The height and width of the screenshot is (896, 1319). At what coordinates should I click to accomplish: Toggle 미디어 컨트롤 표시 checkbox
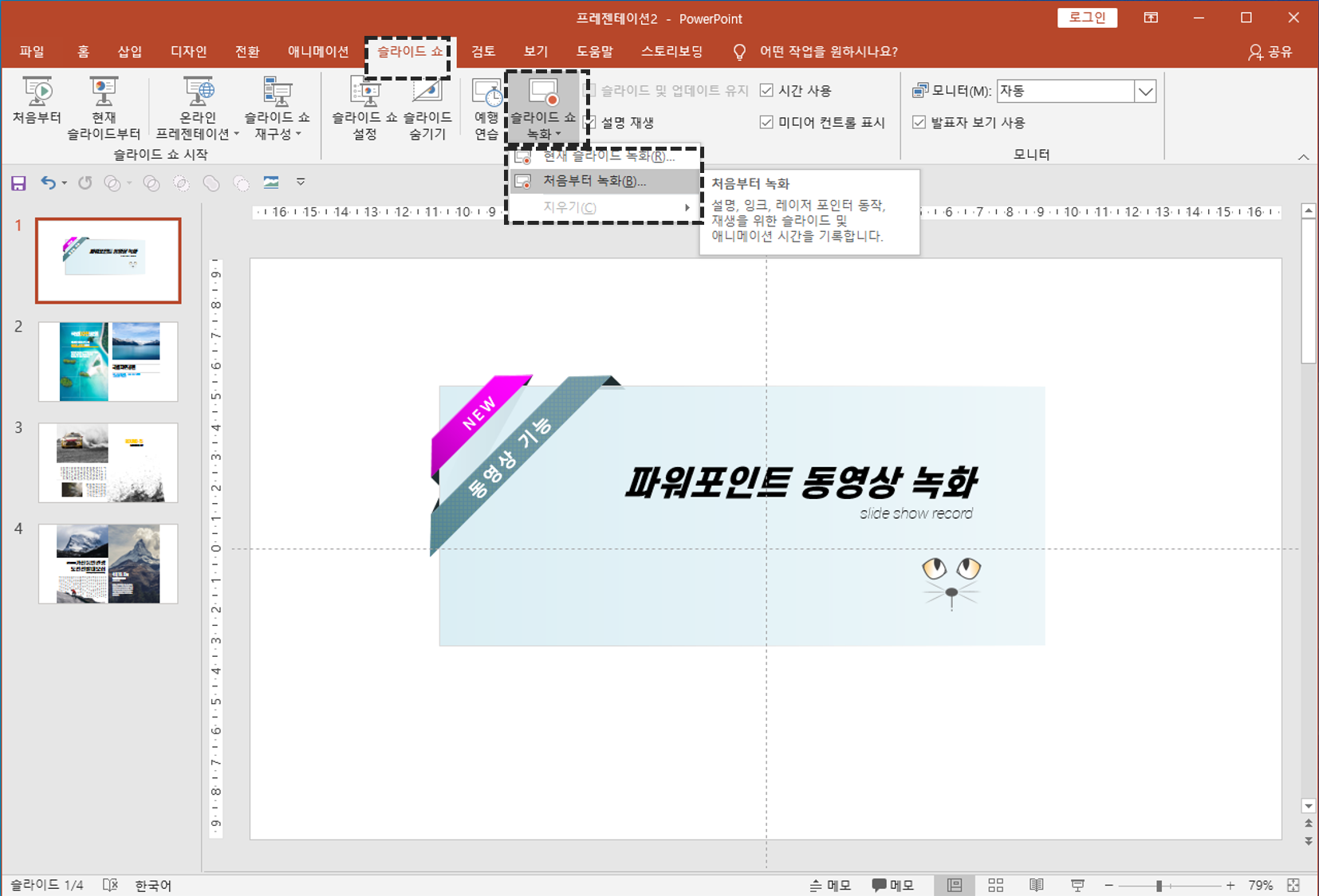pyautogui.click(x=766, y=122)
